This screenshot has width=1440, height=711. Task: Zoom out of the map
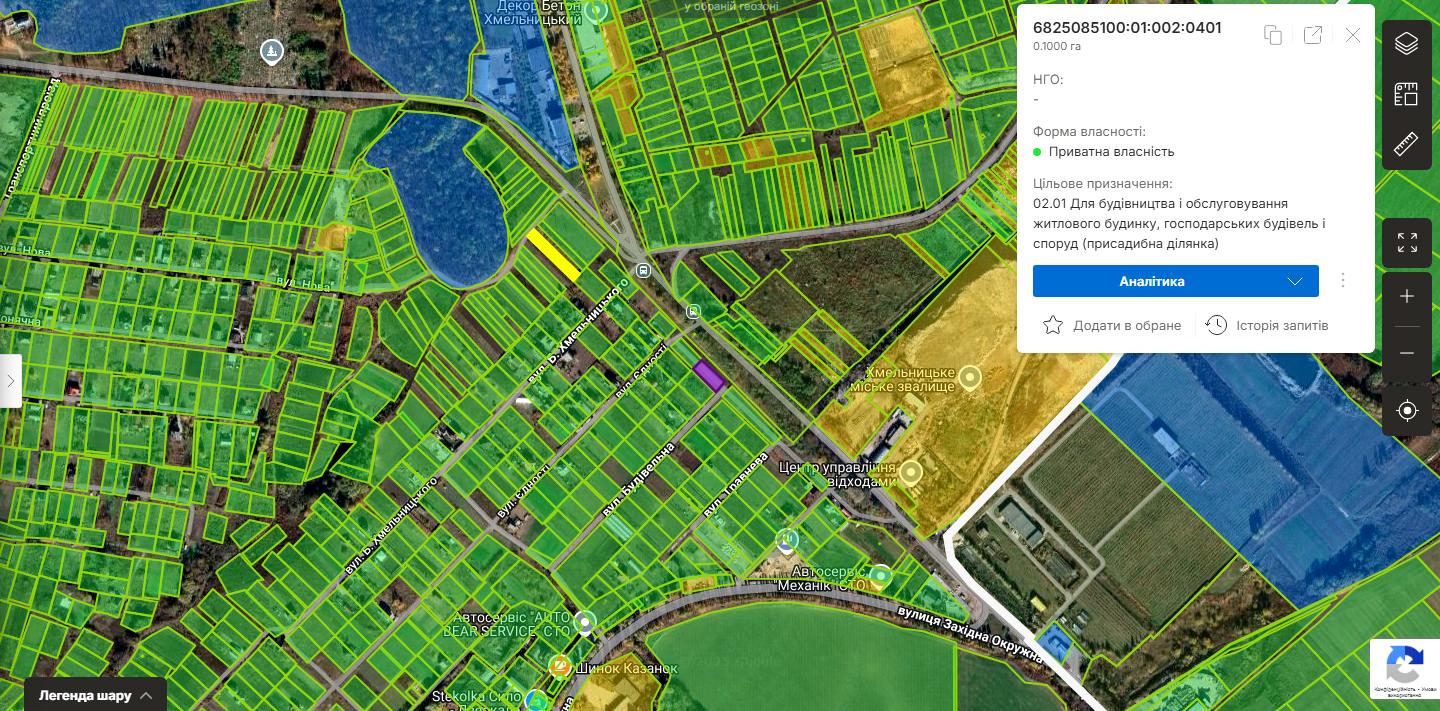[x=1406, y=354]
